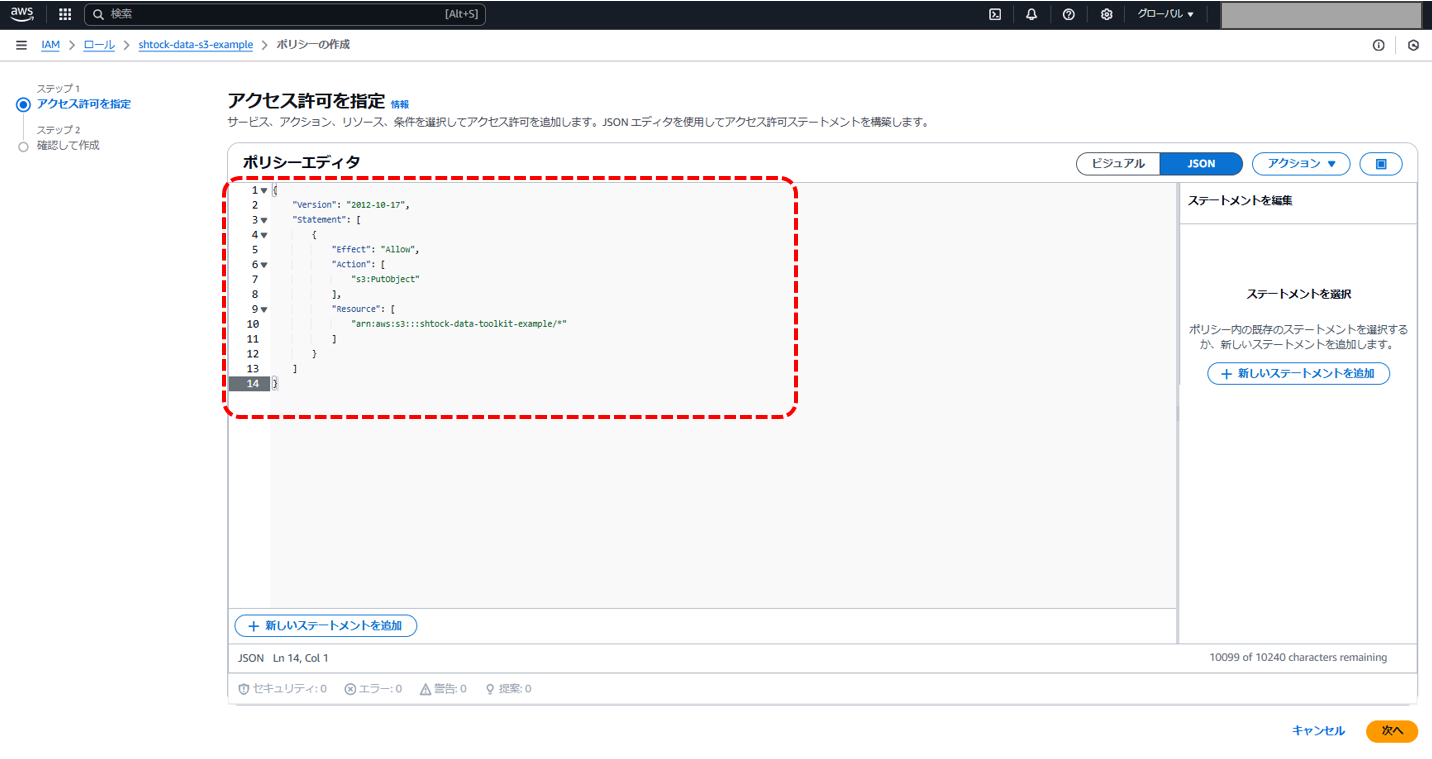Open the settings gear in the top bar
Screen dimensions: 1432x759
1106,14
